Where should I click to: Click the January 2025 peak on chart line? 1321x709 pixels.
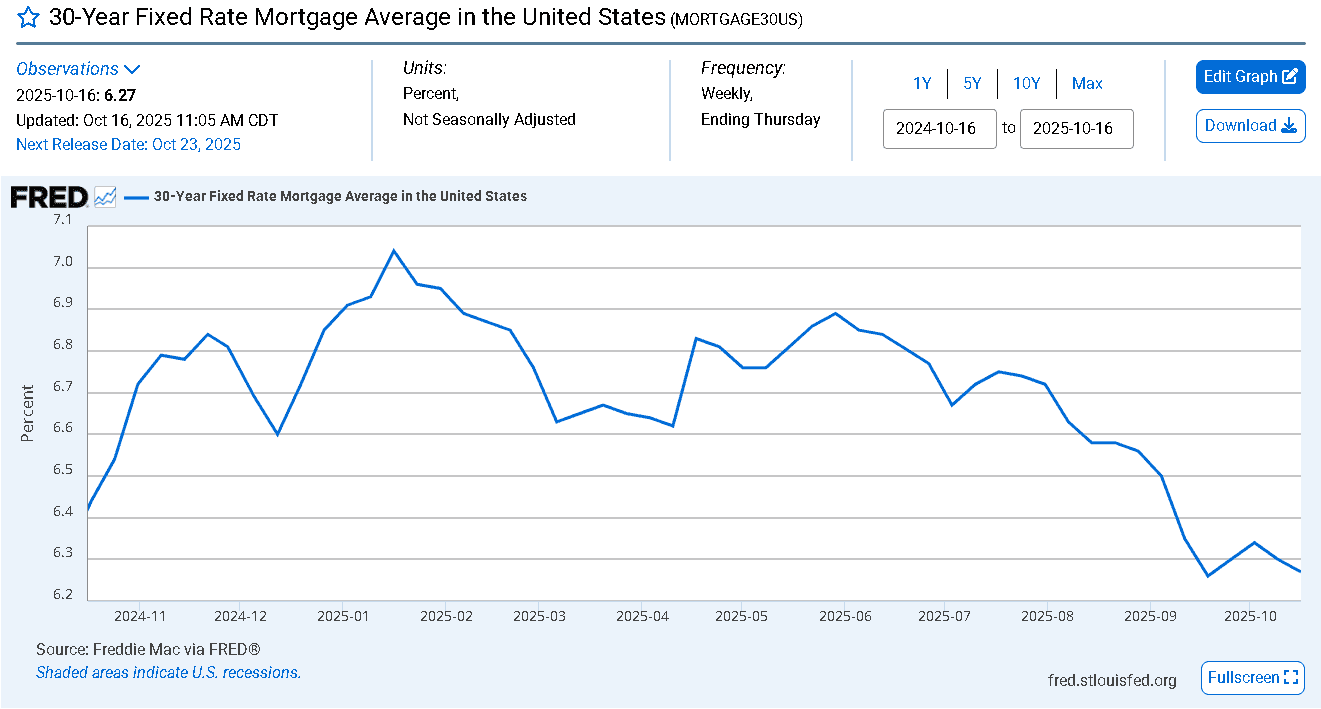click(393, 250)
